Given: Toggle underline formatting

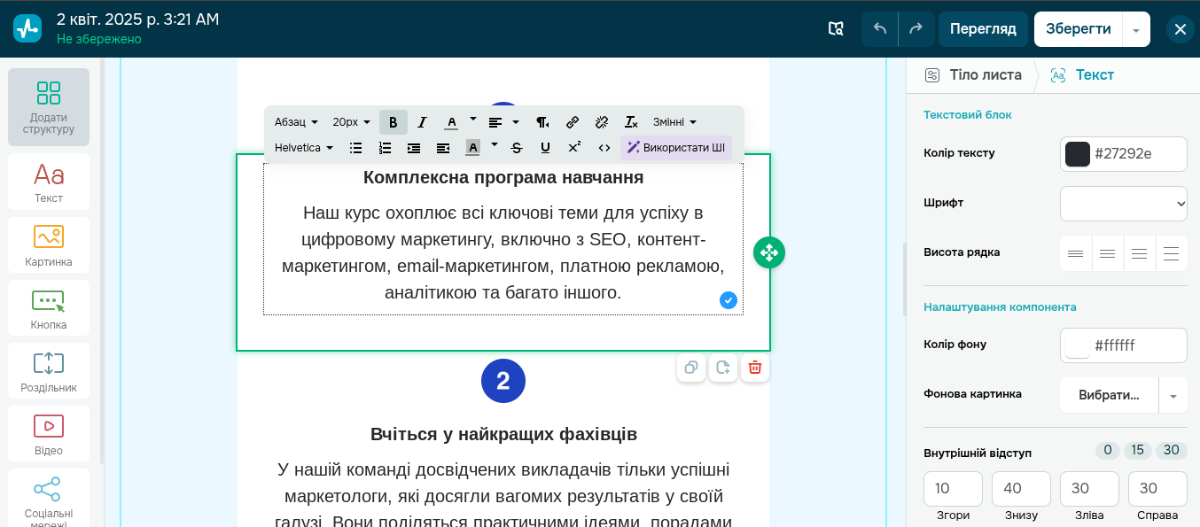Looking at the screenshot, I should tap(545, 147).
